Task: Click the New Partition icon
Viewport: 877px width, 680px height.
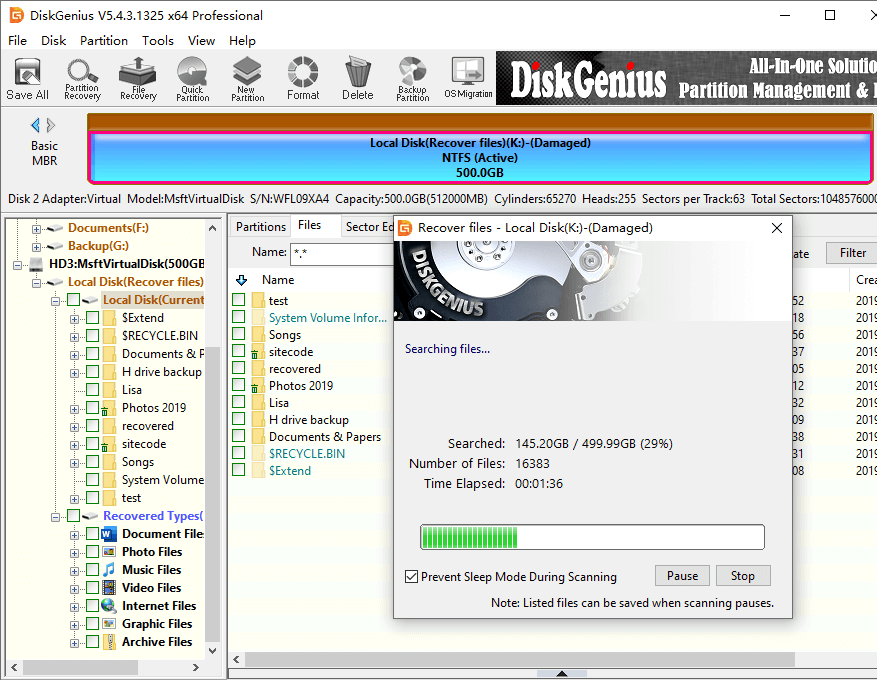Action: [x=247, y=79]
